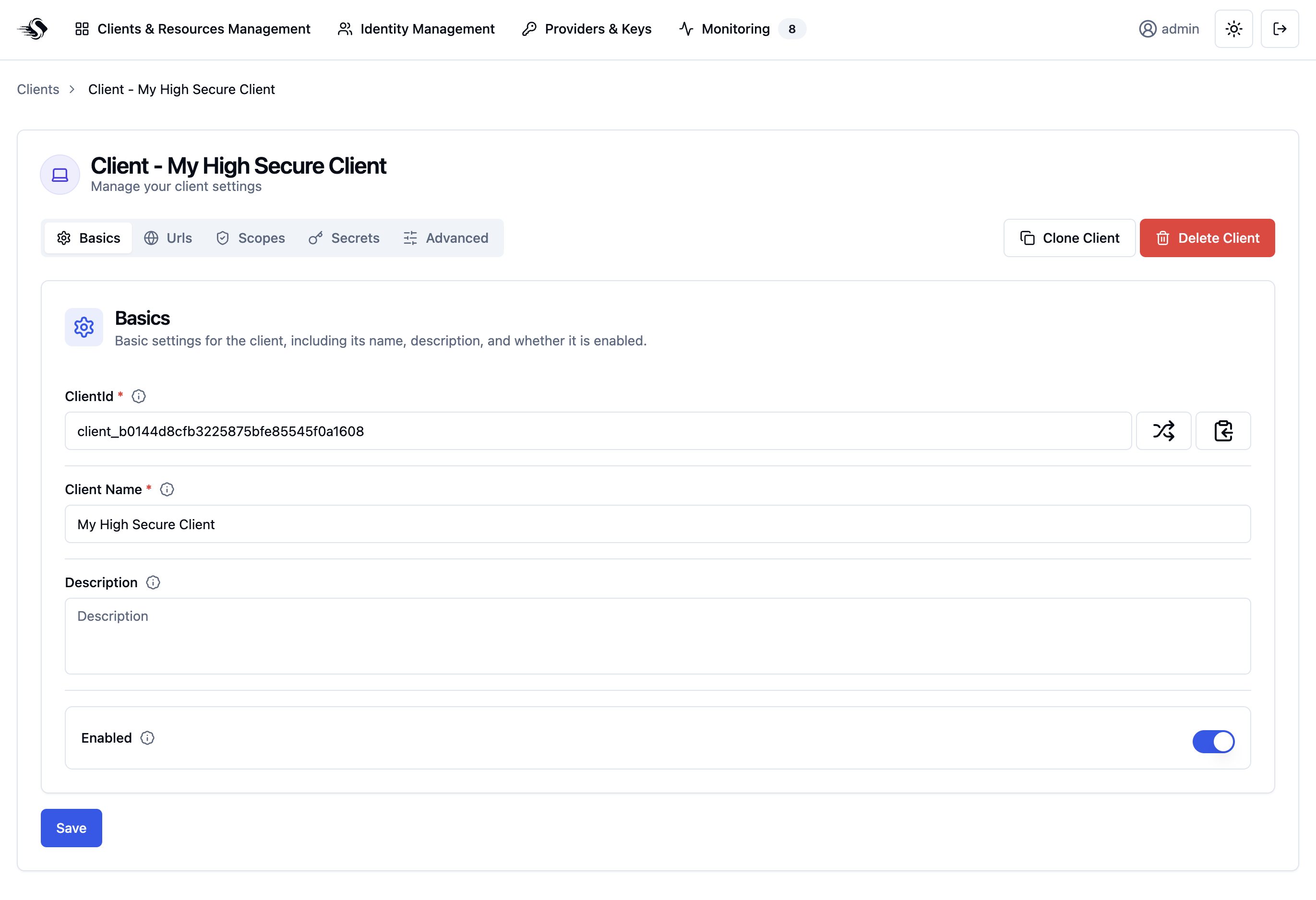The height and width of the screenshot is (900, 1316).
Task: Toggle light/dark theme sun icon
Action: (x=1234, y=29)
